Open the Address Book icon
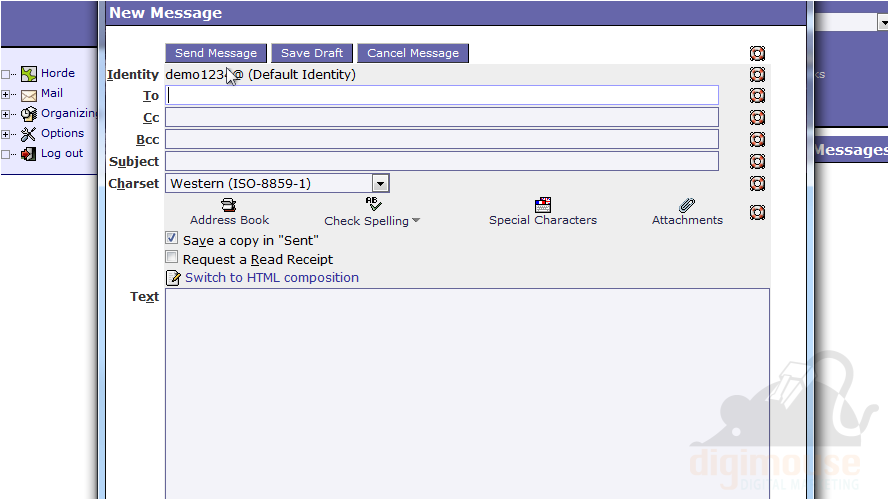This screenshot has height=500, width=889. point(228,205)
